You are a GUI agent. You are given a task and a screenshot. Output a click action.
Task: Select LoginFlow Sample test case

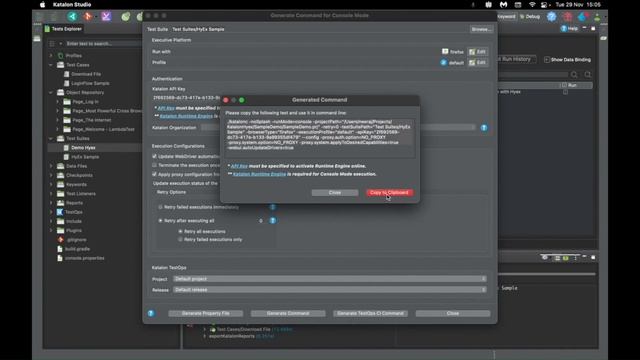(90, 83)
